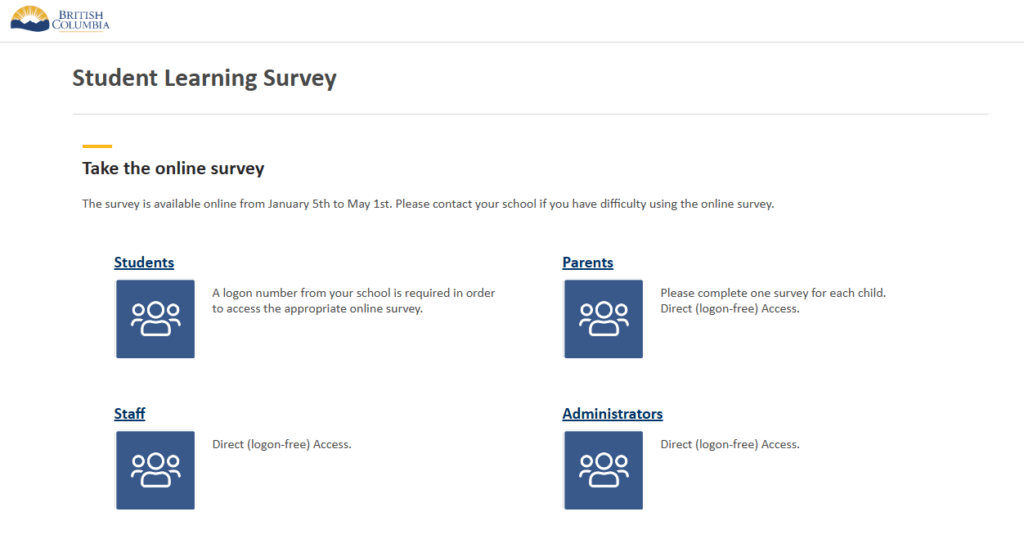Open the Parents survey group icon
Screen dimensions: 1024x548
click(603, 319)
